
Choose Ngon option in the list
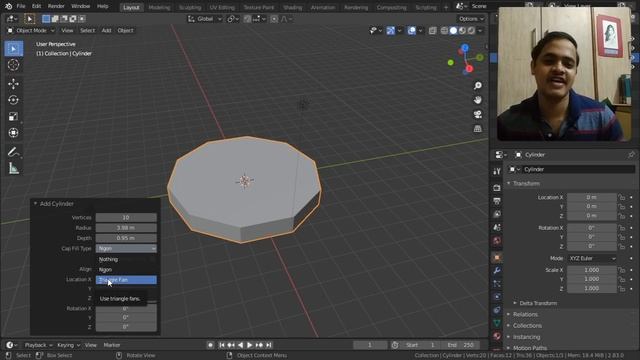[126, 270]
